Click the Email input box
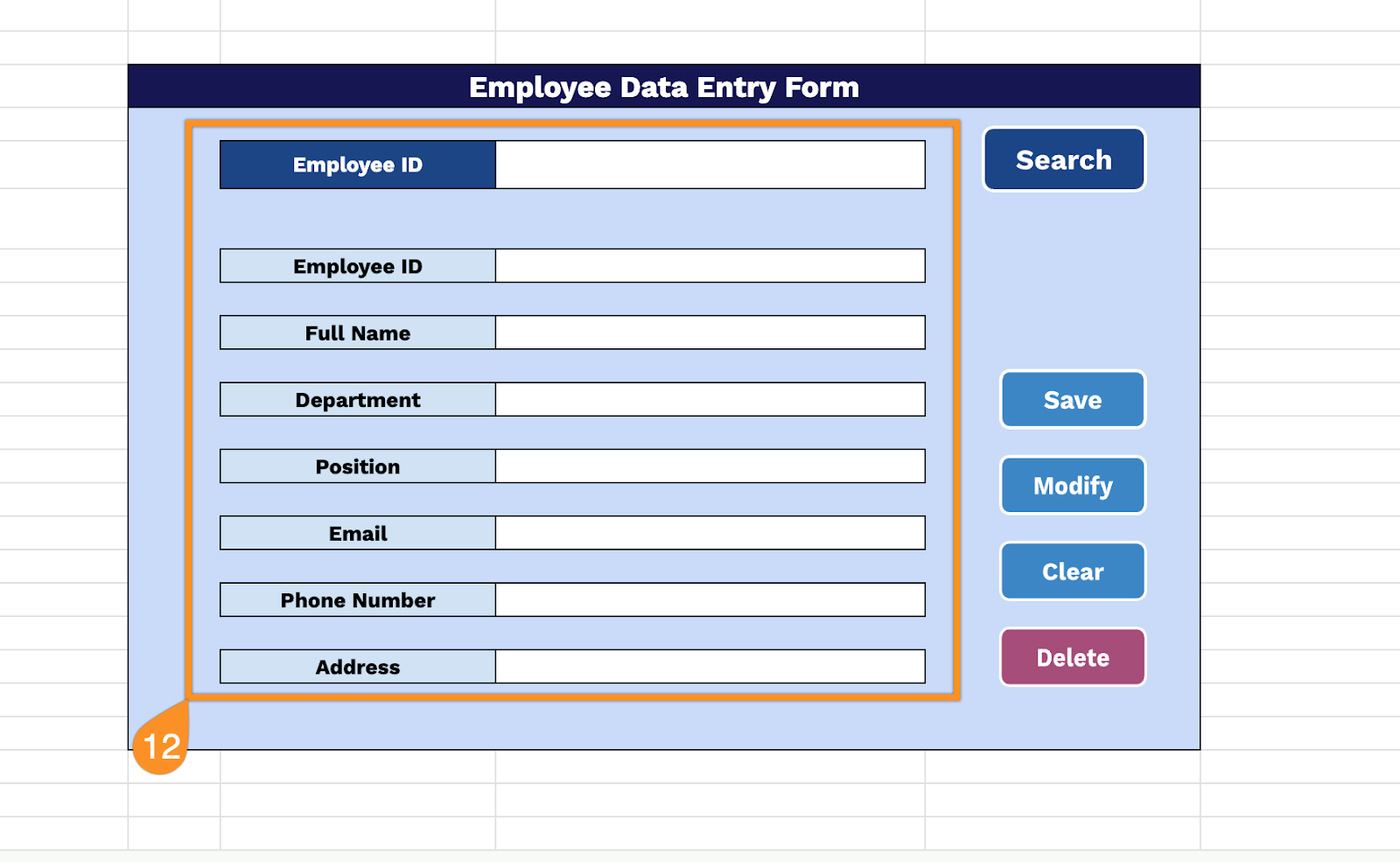The image size is (1400, 862). [x=709, y=533]
